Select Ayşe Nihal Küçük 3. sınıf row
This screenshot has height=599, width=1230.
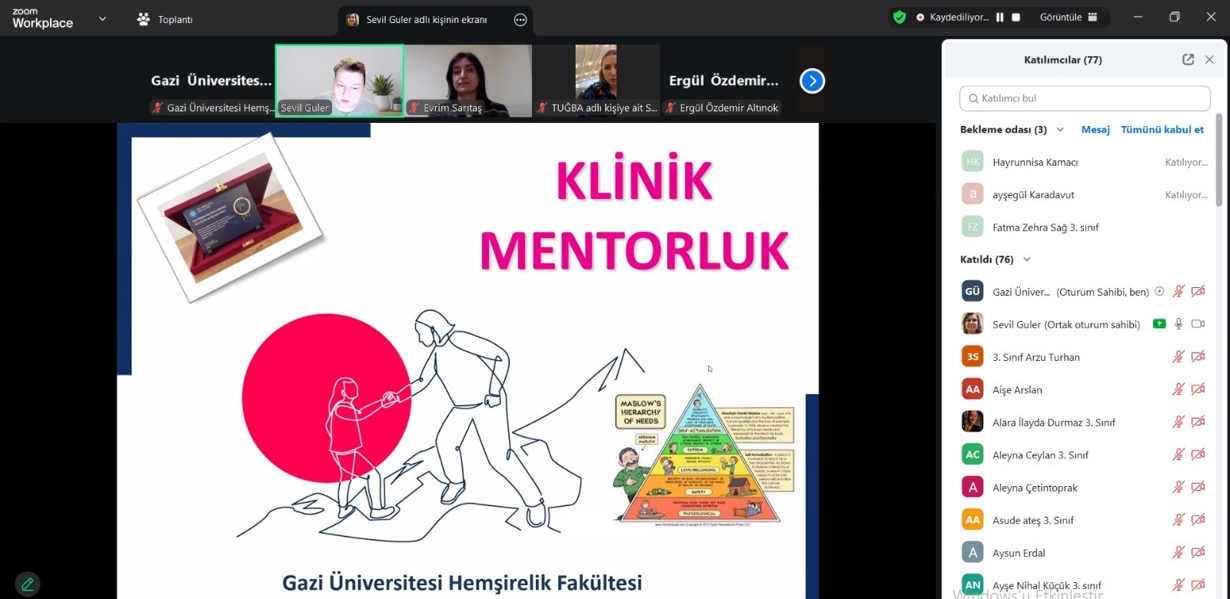(1084, 584)
